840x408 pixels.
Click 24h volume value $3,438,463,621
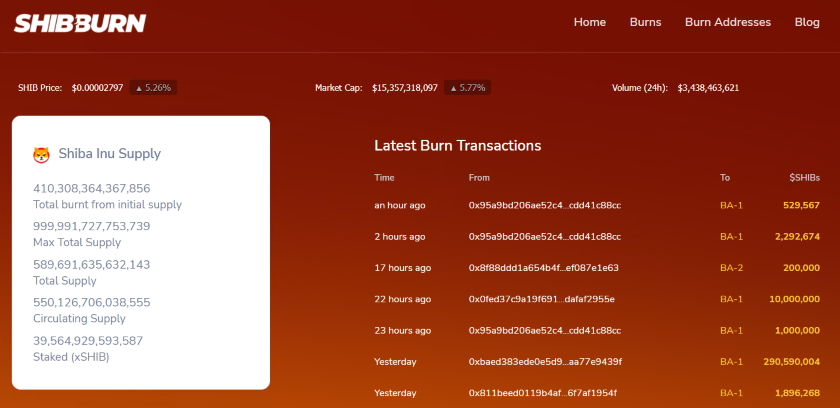708,88
